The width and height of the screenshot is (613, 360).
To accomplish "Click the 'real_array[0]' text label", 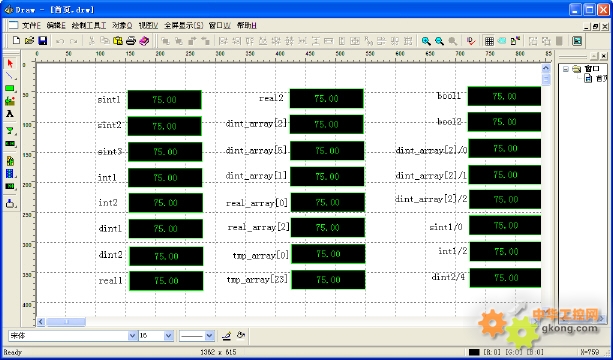I will [257, 203].
